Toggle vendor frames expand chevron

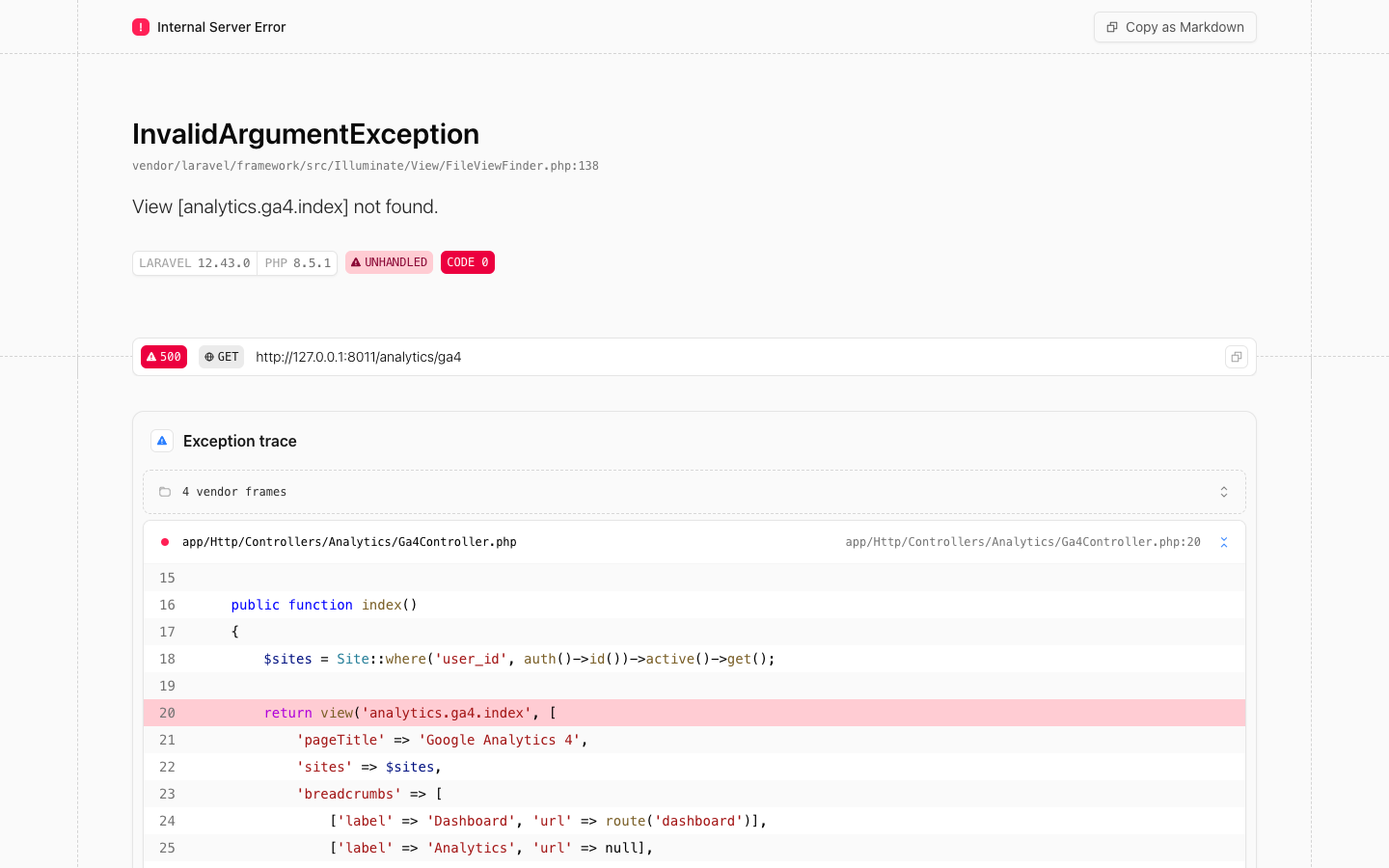(x=1224, y=492)
